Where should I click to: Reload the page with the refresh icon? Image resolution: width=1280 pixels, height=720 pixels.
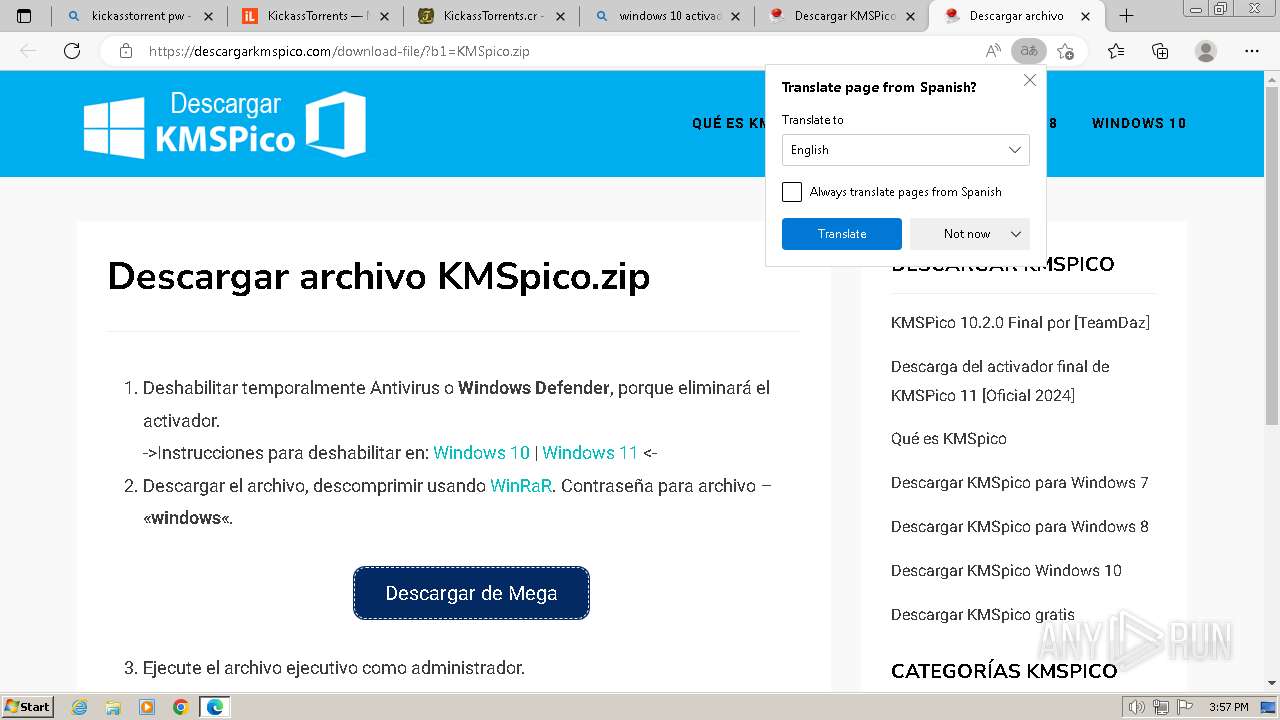click(72, 51)
